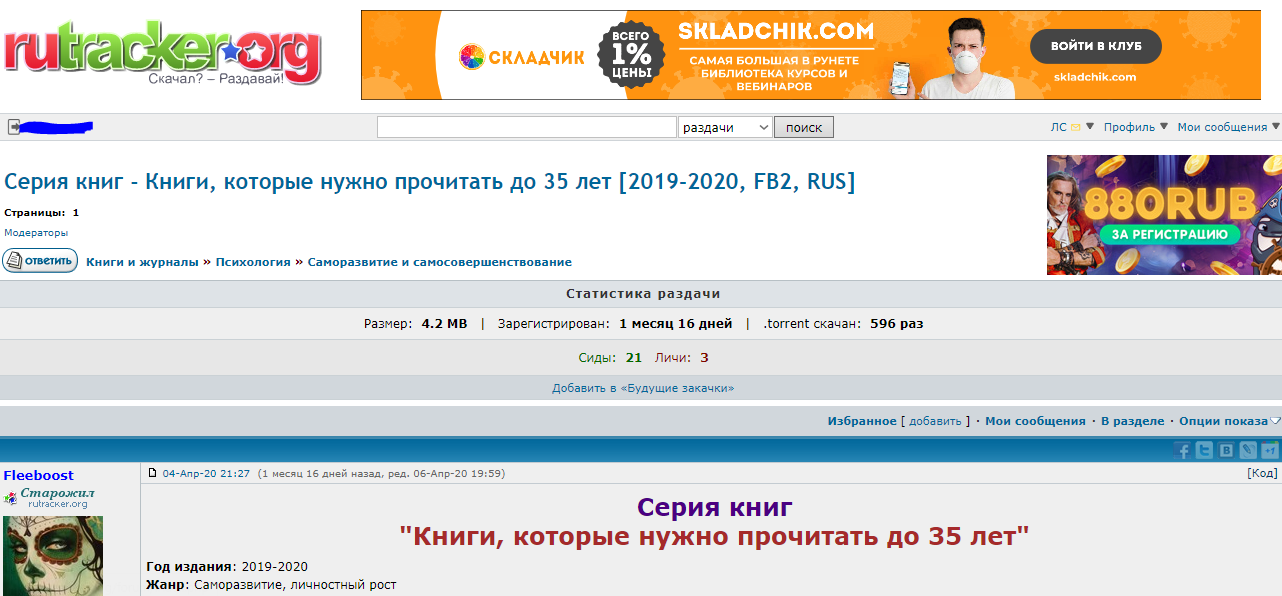Focus the tracker search text field
The image size is (1282, 596).
[527, 127]
